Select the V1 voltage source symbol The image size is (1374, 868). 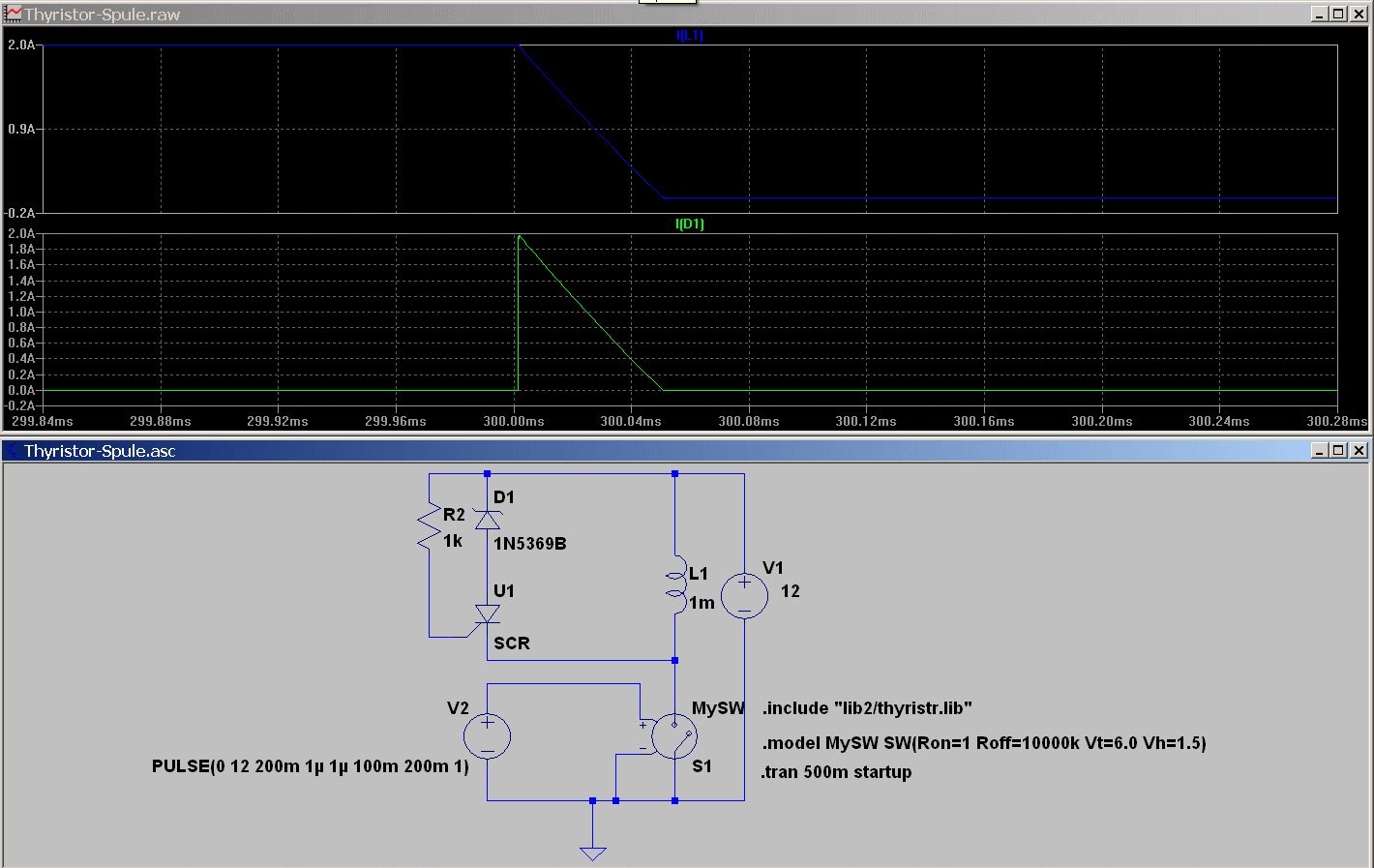(x=744, y=595)
